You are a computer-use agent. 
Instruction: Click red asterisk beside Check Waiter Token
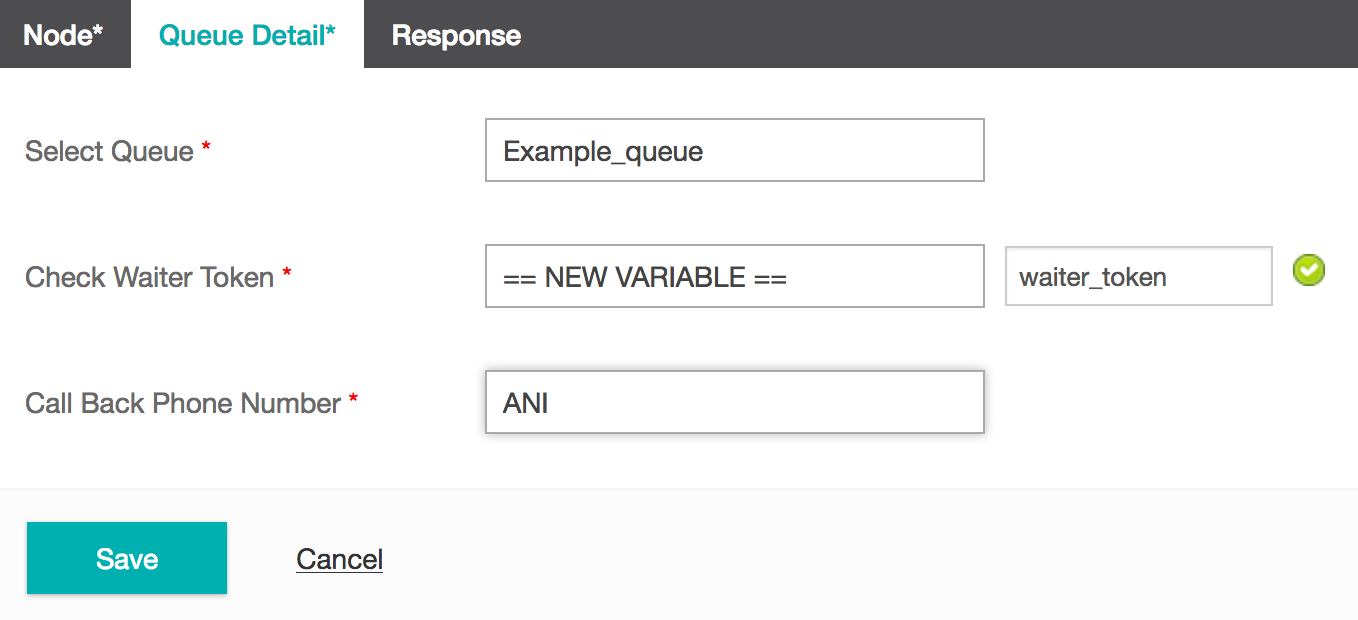(286, 272)
